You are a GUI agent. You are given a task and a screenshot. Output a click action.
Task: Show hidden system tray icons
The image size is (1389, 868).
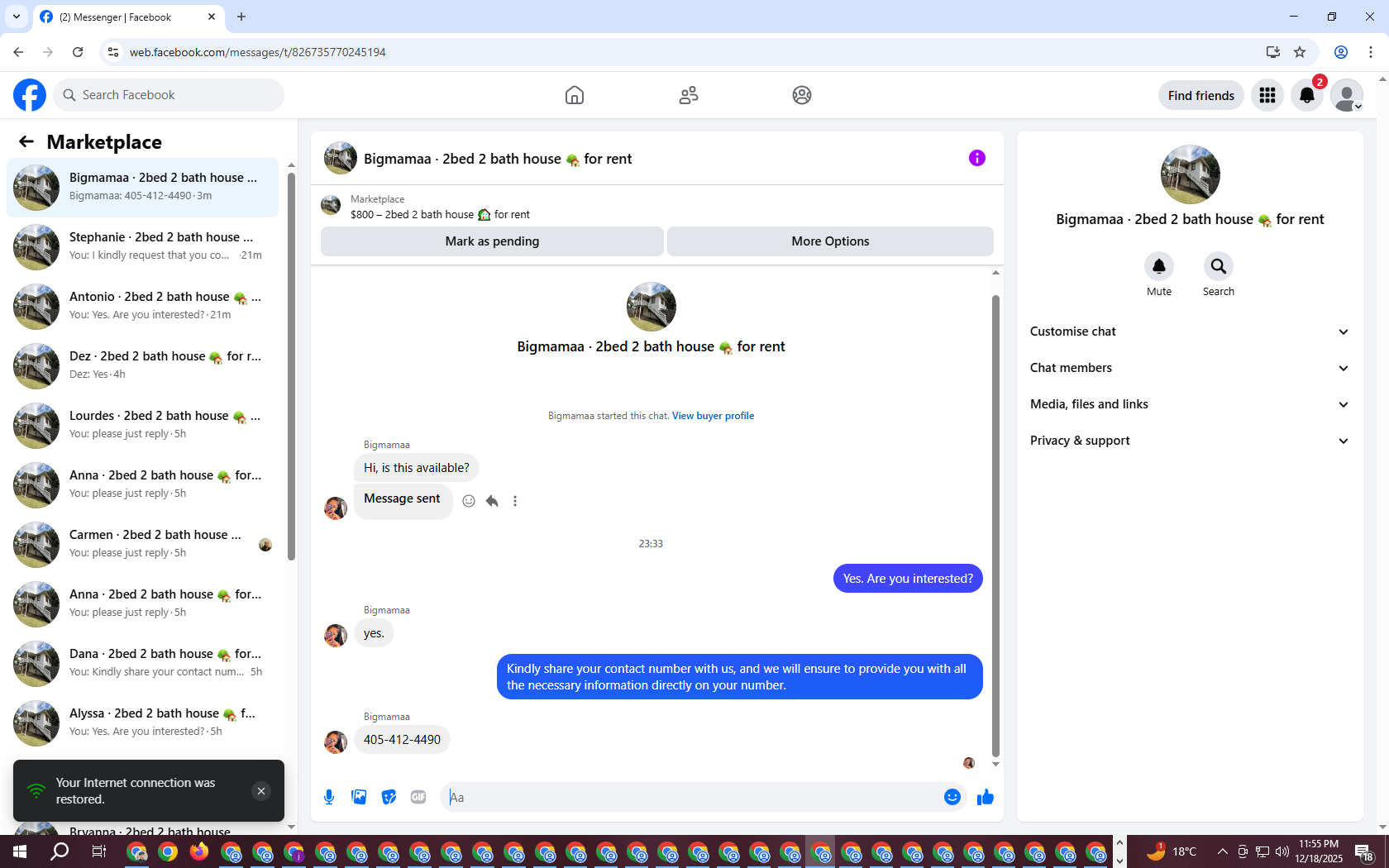1222,851
